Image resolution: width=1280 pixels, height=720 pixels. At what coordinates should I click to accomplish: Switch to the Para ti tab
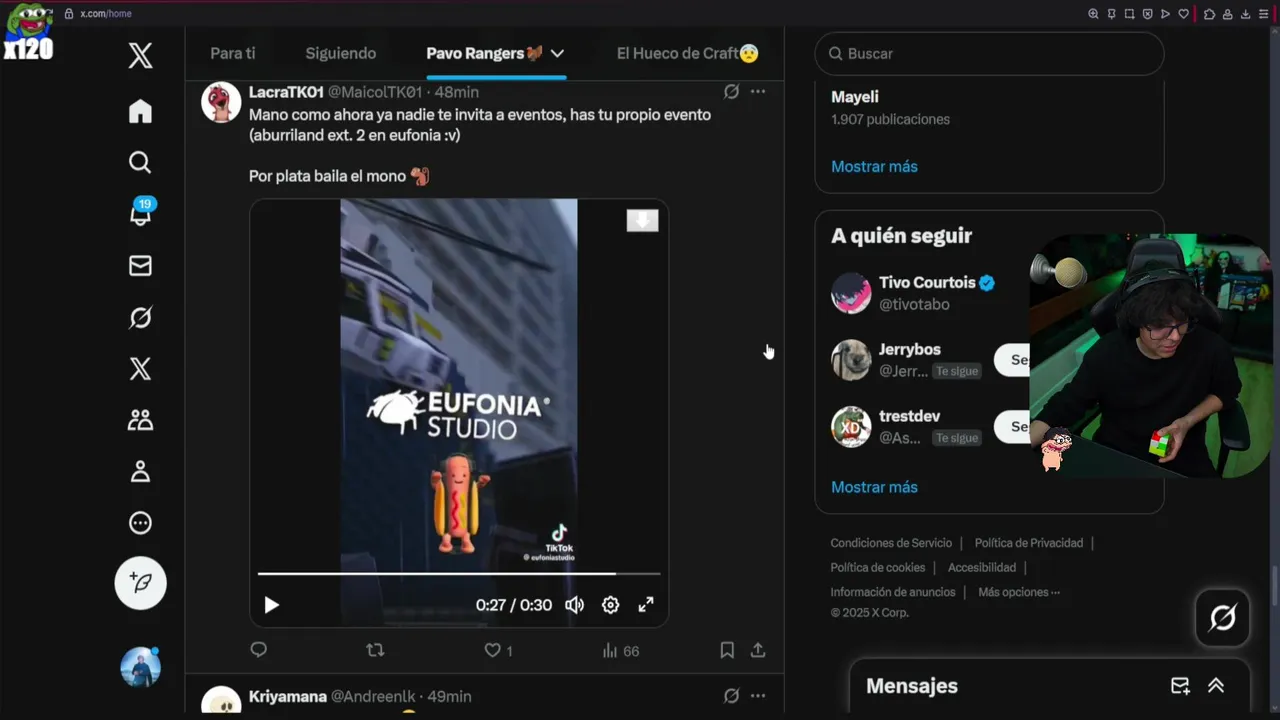point(233,53)
